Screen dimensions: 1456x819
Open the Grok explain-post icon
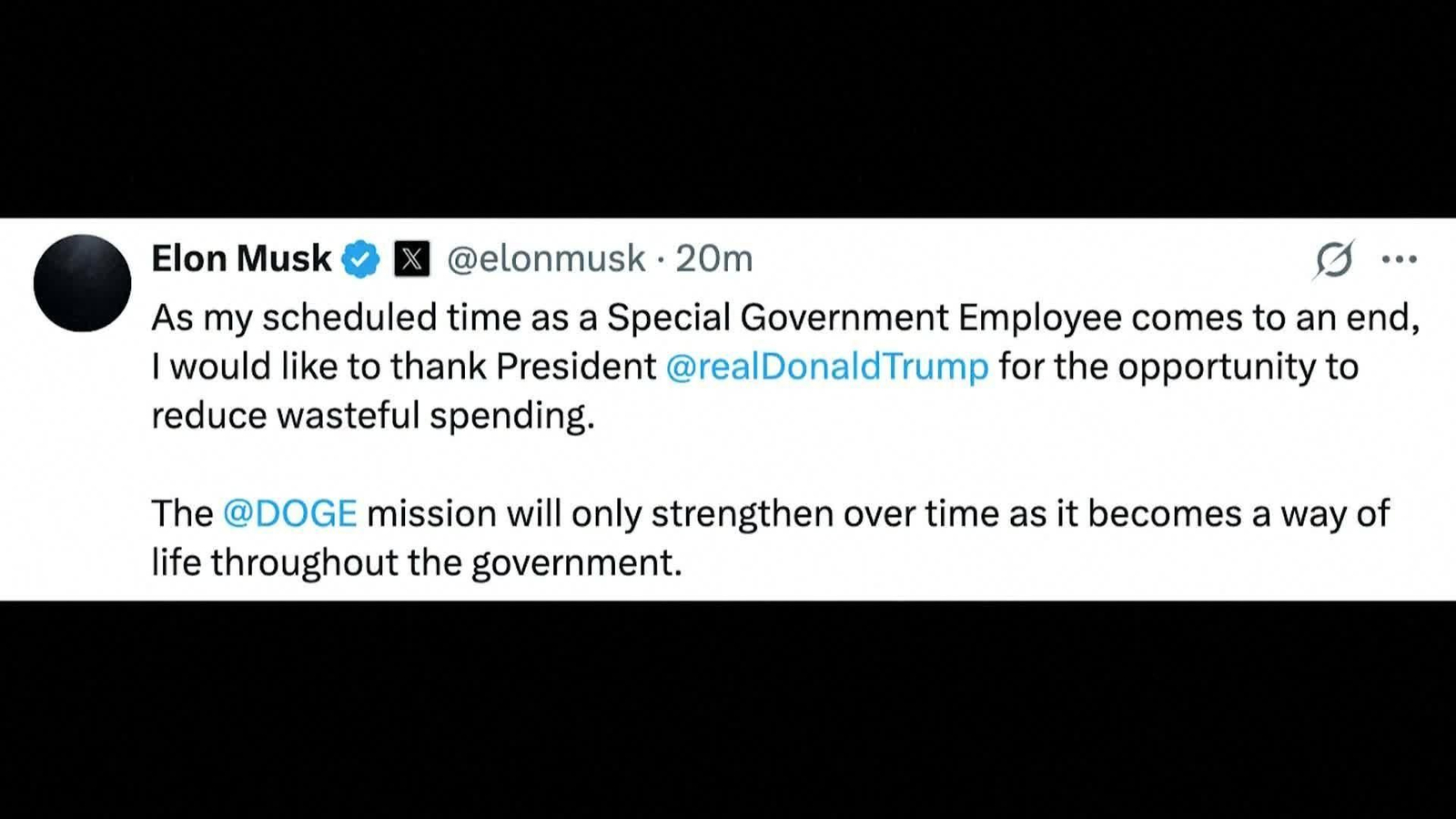(x=1334, y=260)
